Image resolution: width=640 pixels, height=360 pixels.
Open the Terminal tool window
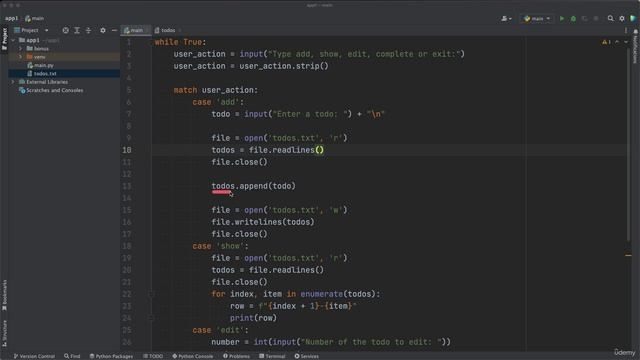tap(272, 356)
